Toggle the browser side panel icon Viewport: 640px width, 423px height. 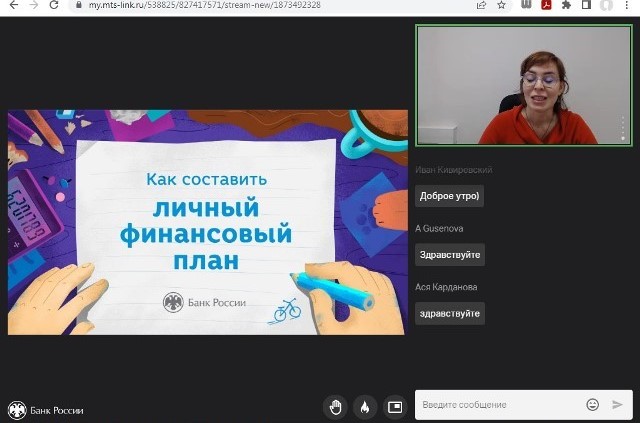(x=586, y=5)
